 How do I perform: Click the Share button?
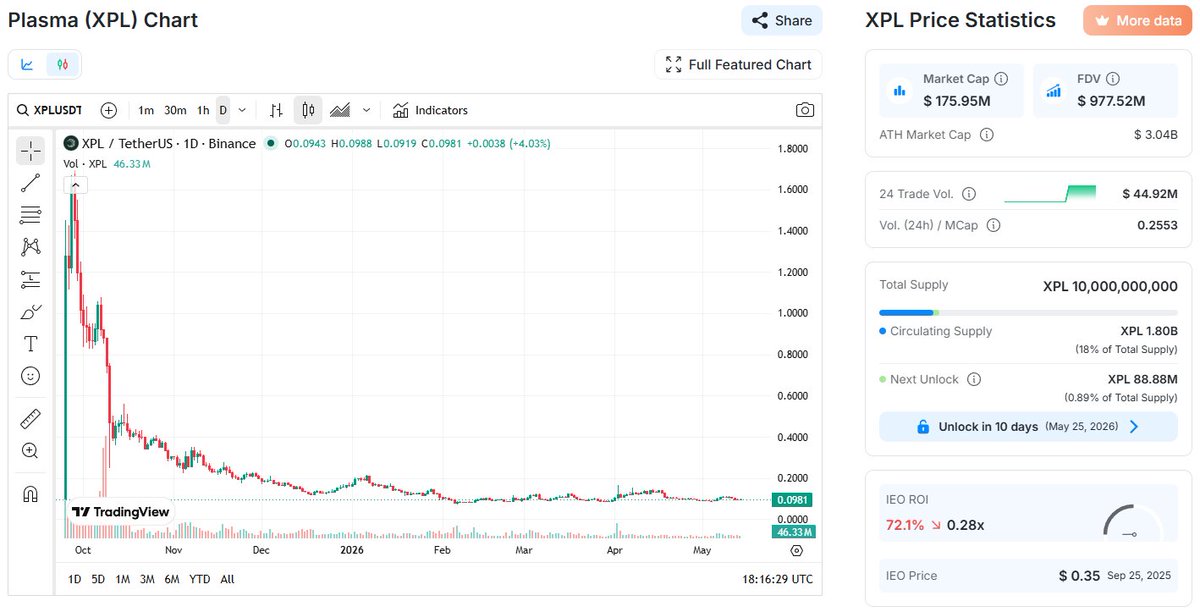(782, 20)
